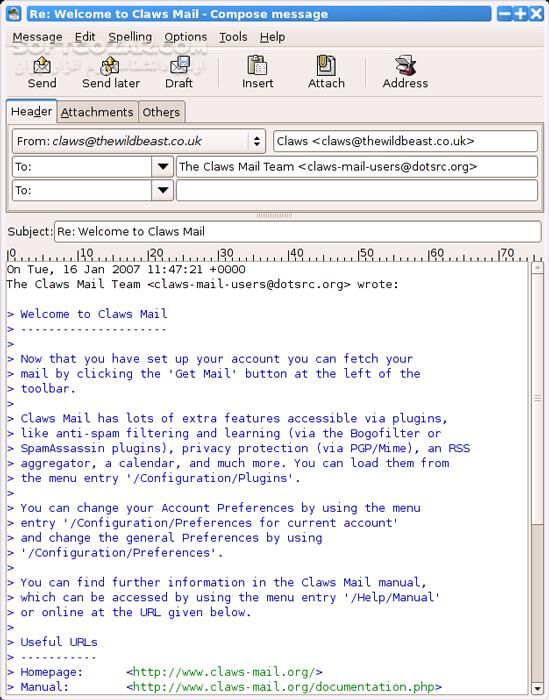Screen dimensions: 549x700
Task: Click the quoted word 'toolbar.'
Action: (48, 388)
